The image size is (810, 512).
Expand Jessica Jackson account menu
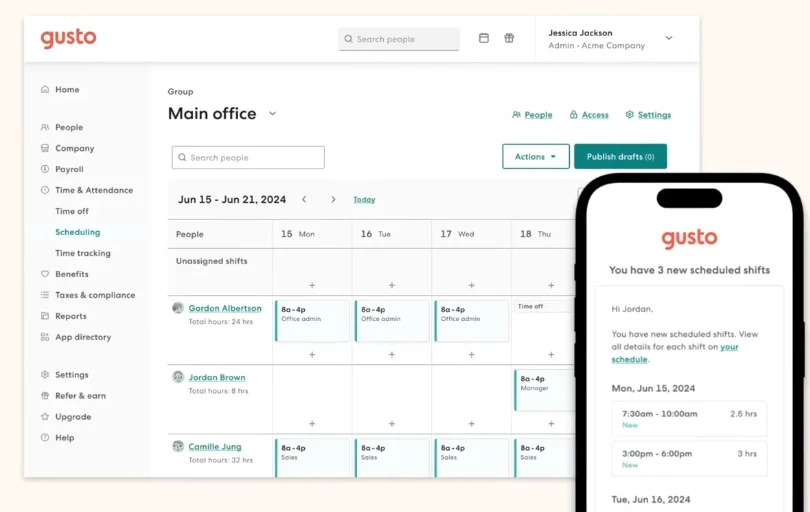pyautogui.click(x=669, y=38)
